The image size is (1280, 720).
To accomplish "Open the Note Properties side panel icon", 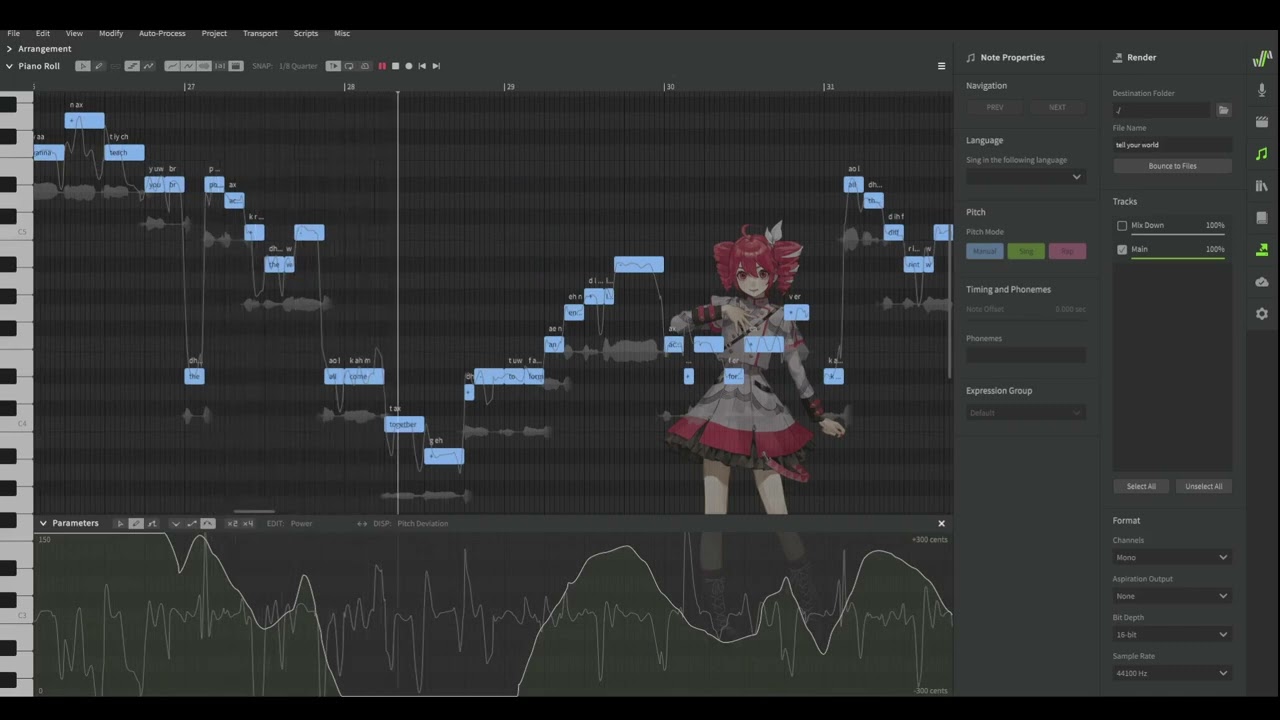I will coord(1262,154).
